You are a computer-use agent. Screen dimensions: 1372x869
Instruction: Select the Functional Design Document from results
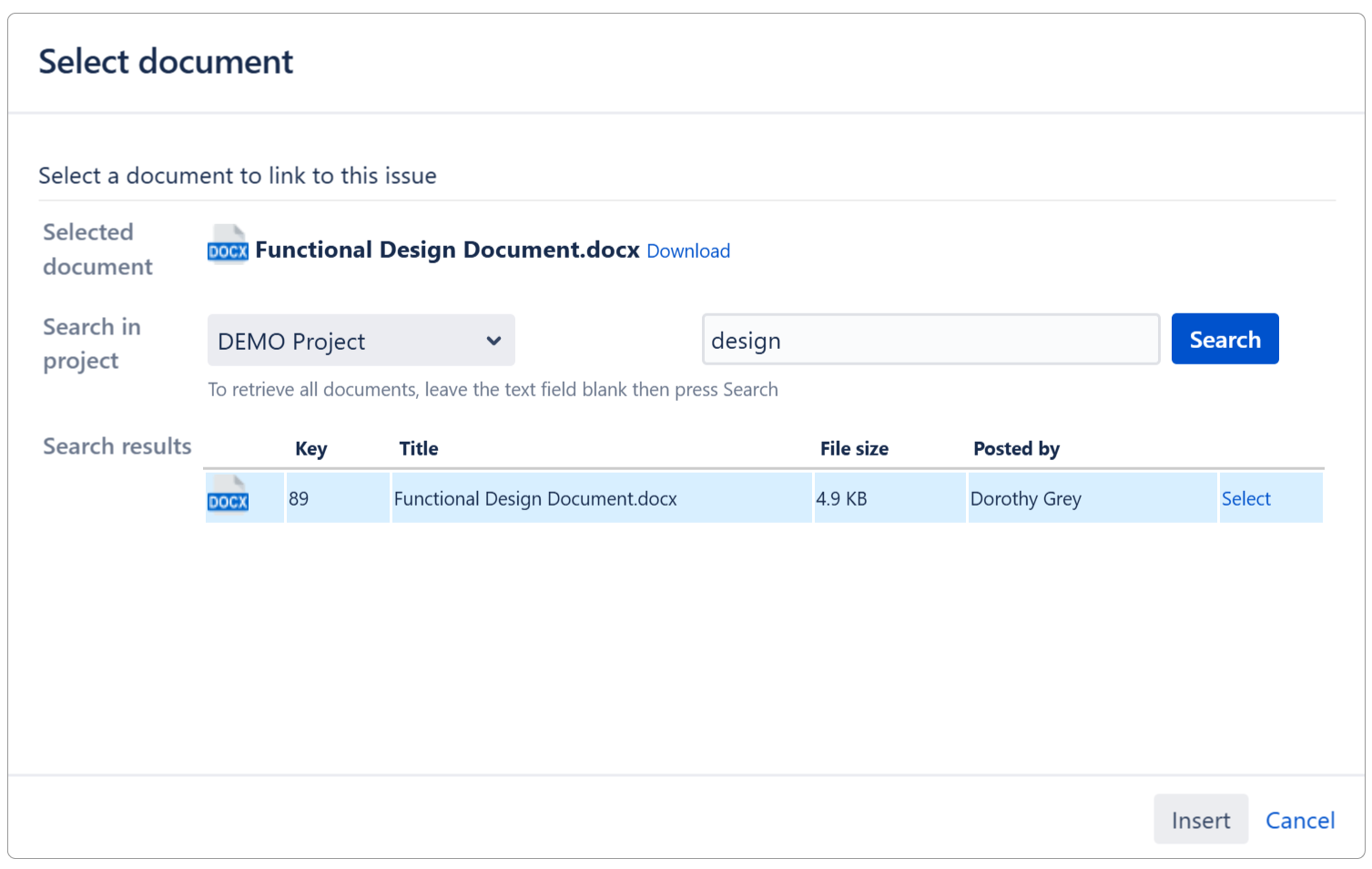coord(1246,498)
